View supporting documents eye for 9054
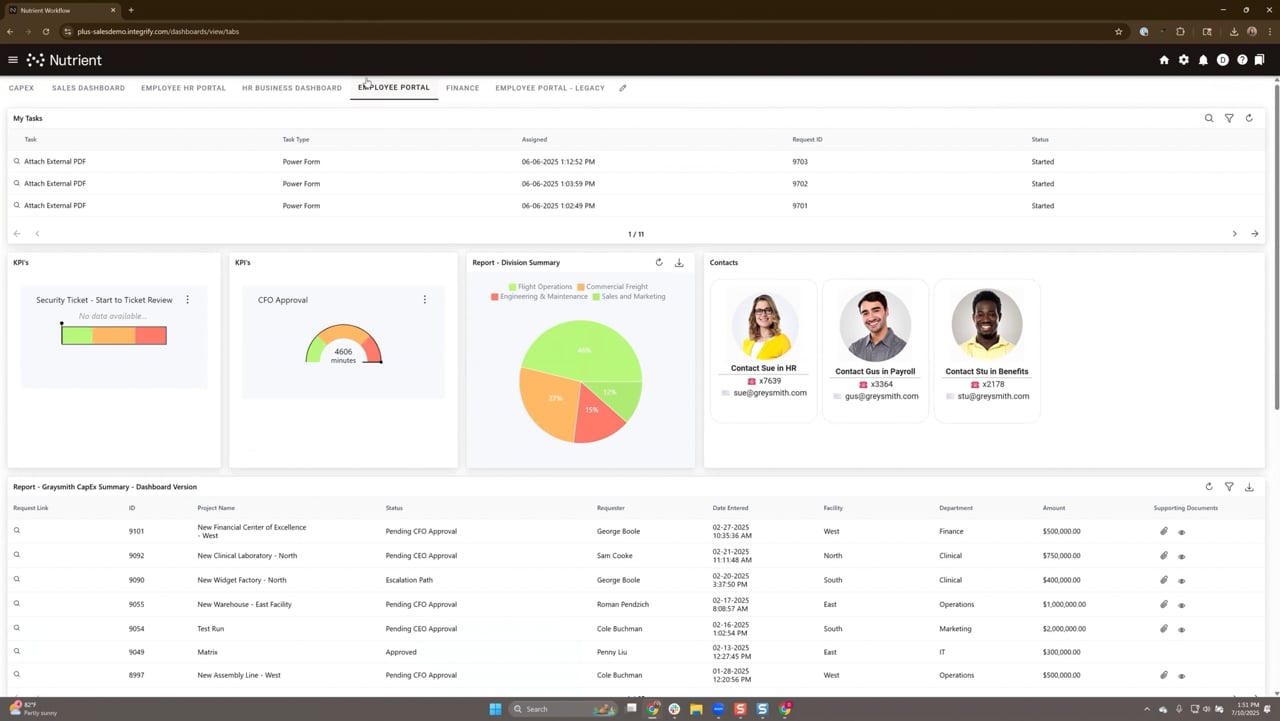The width and height of the screenshot is (1280, 721). point(1182,629)
